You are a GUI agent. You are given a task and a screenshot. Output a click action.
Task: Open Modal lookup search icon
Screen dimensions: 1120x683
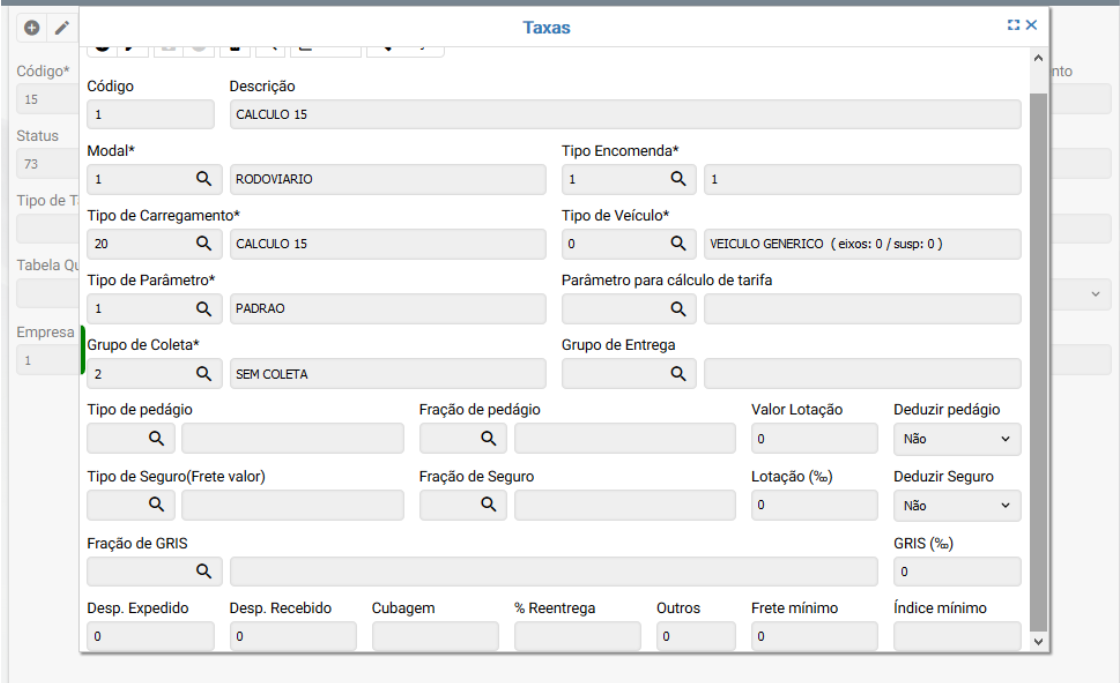click(x=203, y=179)
